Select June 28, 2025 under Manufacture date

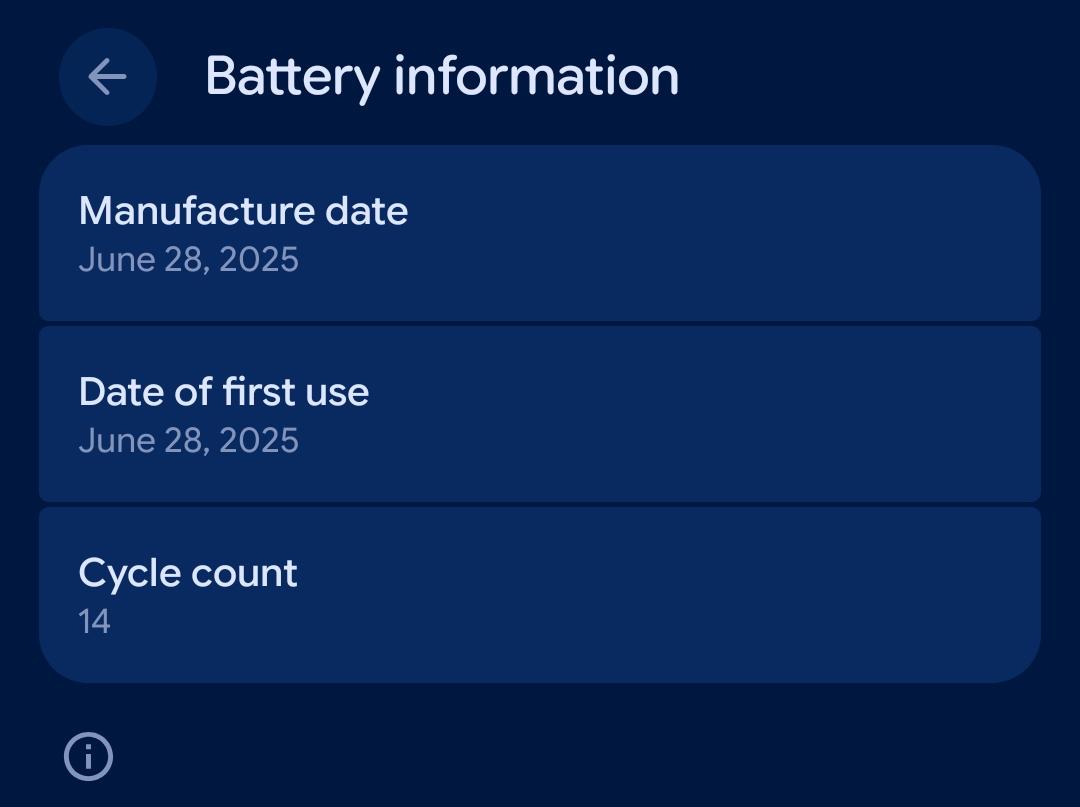[189, 260]
